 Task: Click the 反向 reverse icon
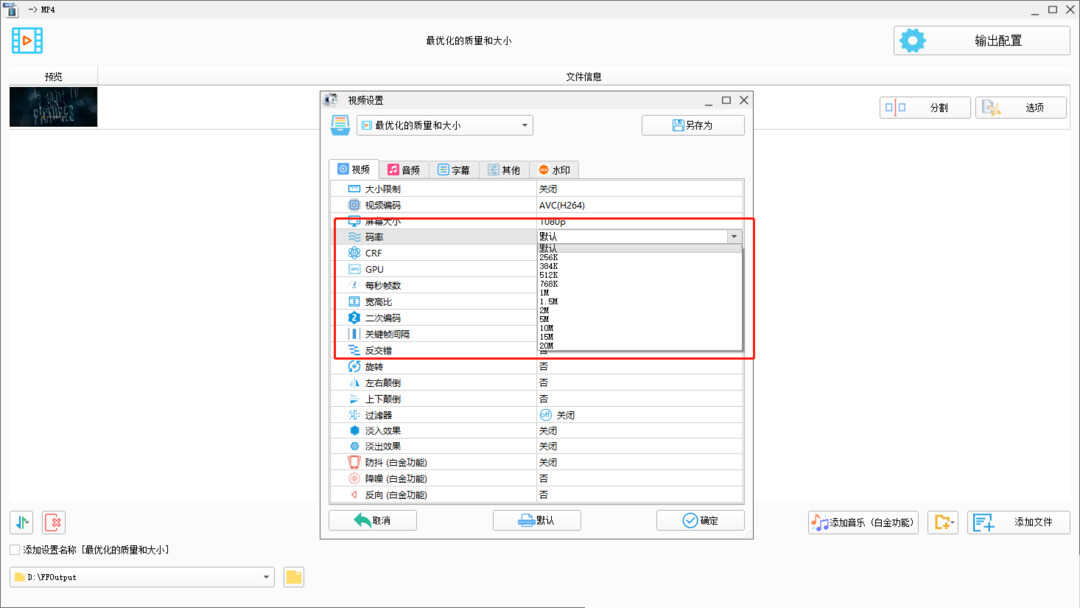[x=354, y=494]
